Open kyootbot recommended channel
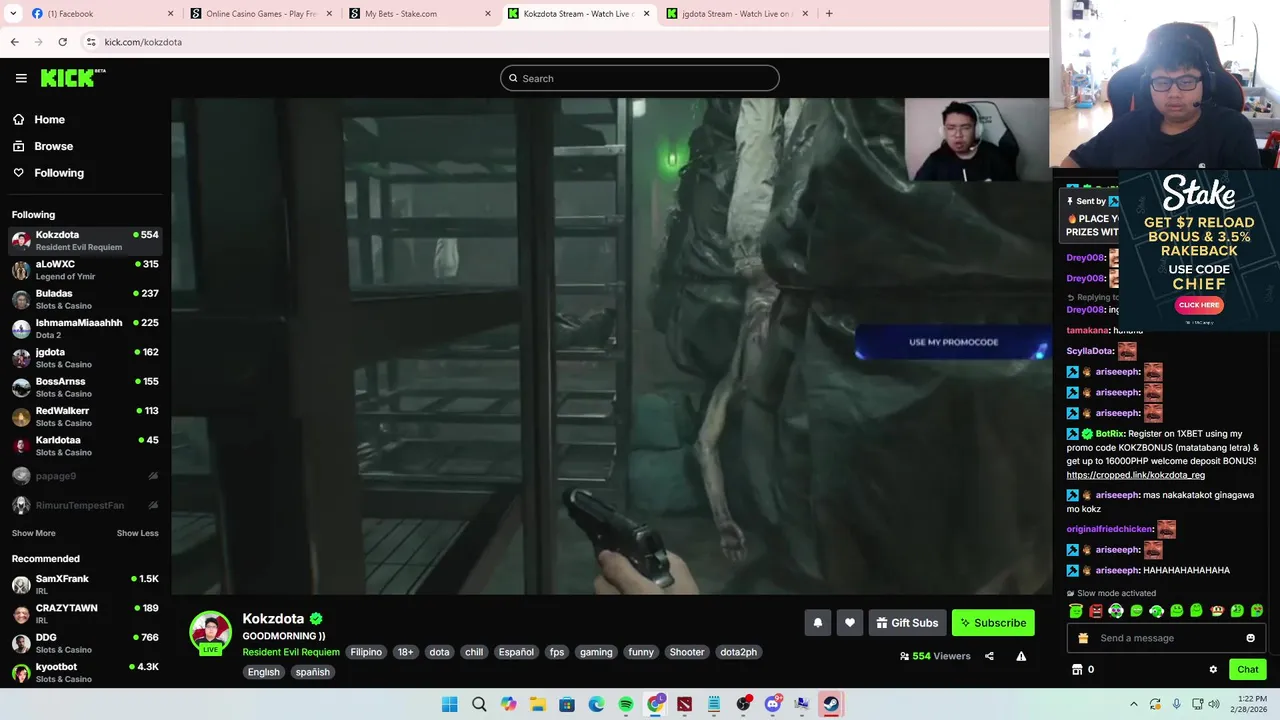This screenshot has height=720, width=1280. [x=85, y=672]
